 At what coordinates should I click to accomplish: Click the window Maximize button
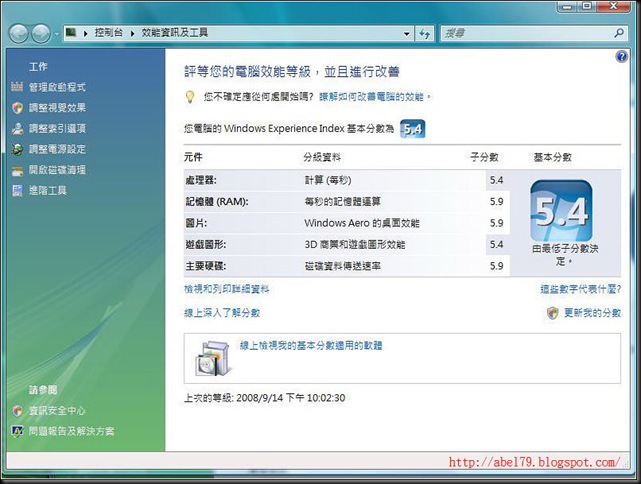(587, 6)
